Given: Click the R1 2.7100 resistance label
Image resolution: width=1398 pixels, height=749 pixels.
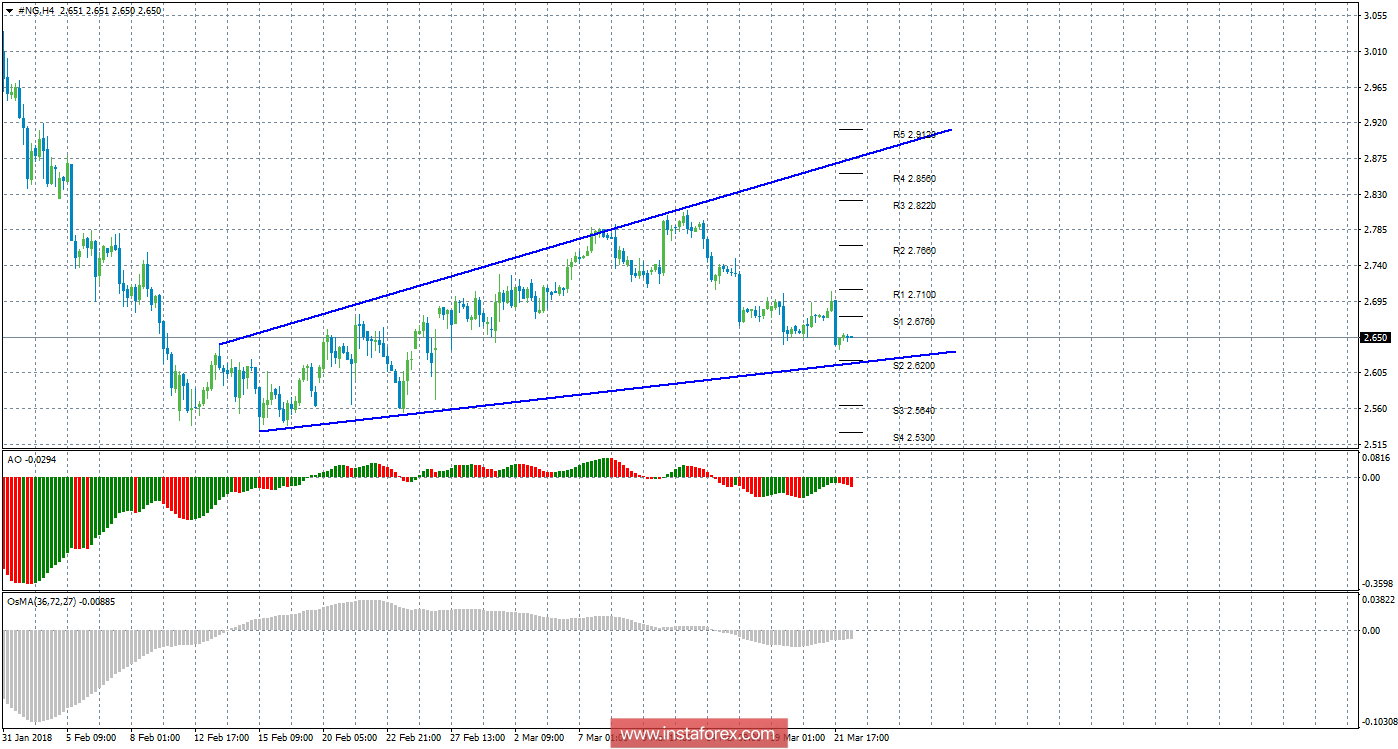Looking at the screenshot, I should click(915, 295).
